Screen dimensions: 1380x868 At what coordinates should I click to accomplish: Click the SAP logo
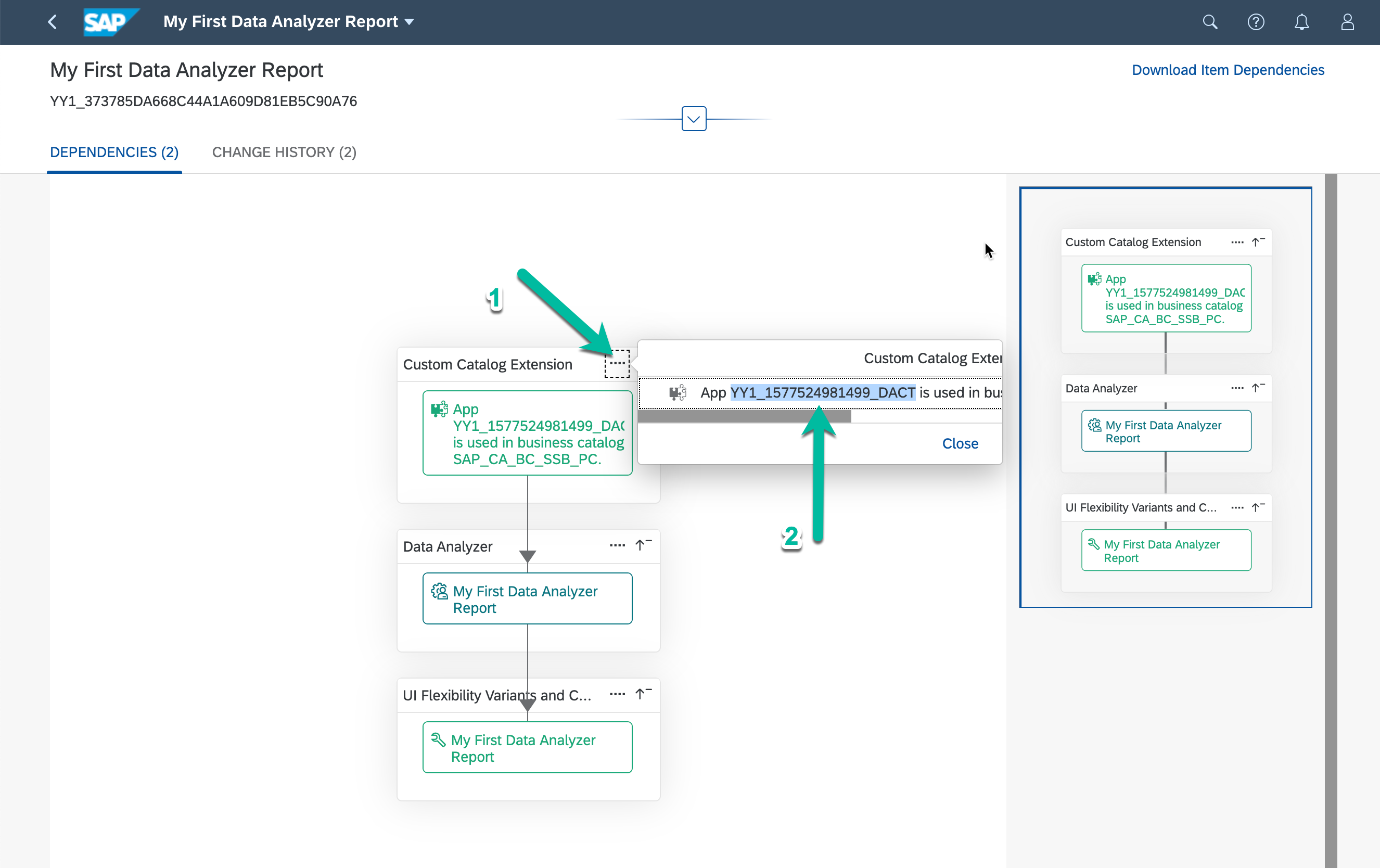pyautogui.click(x=110, y=22)
